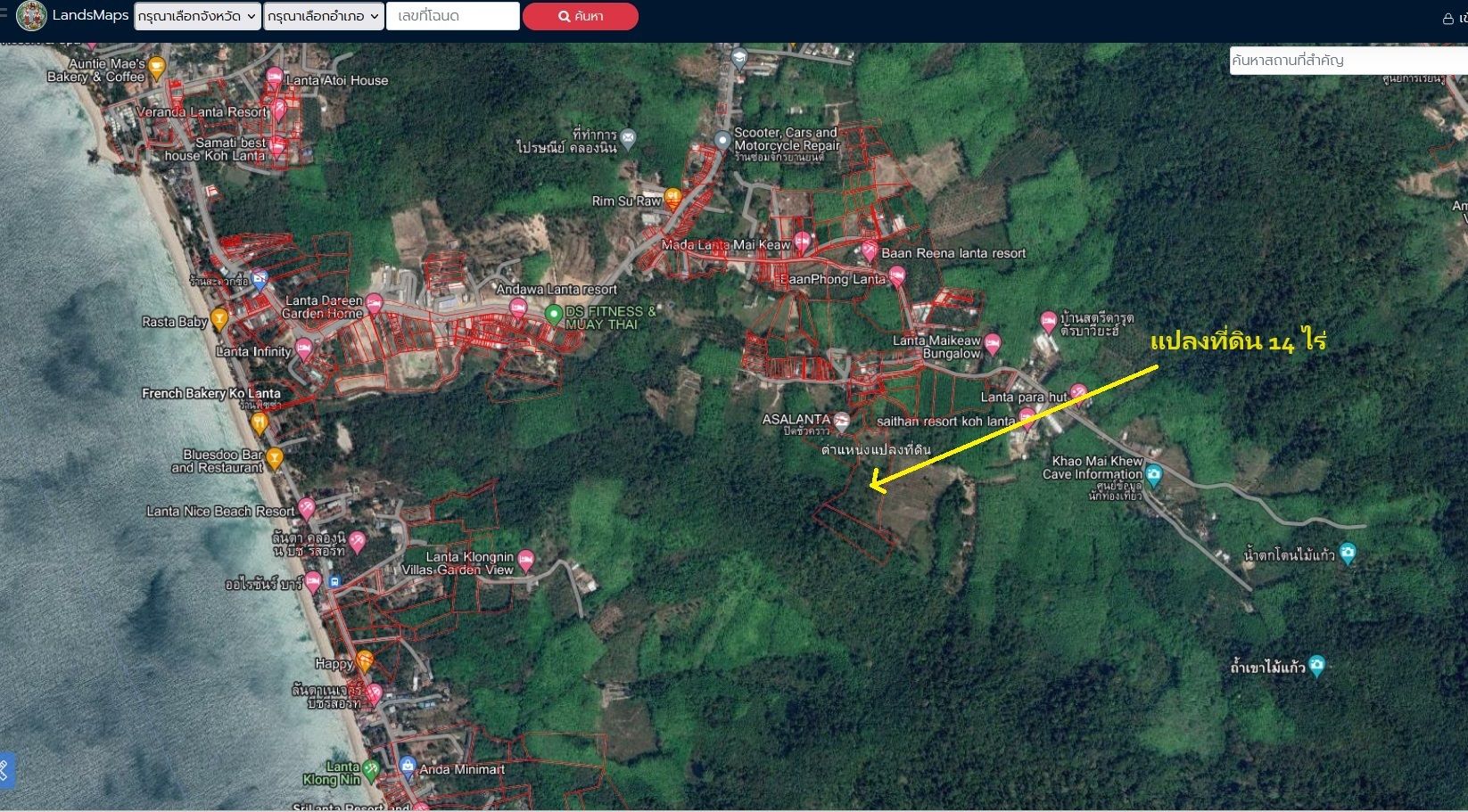Click the Rasta Baby bar marker
Viewport: 1468px width, 812px height.
click(219, 318)
